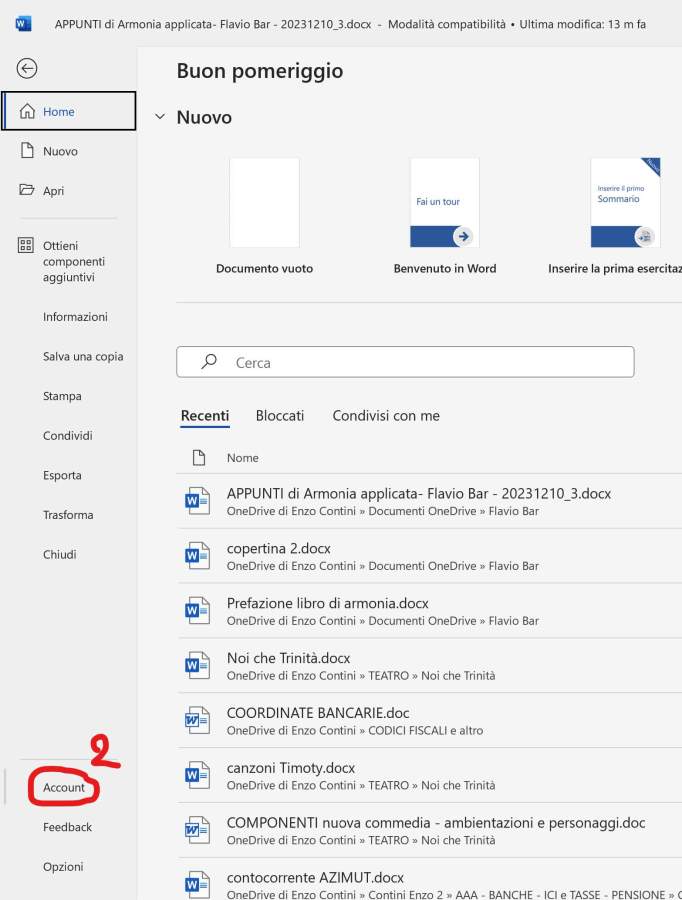
Task: Click the add-ins grid icon
Action: coord(27,246)
